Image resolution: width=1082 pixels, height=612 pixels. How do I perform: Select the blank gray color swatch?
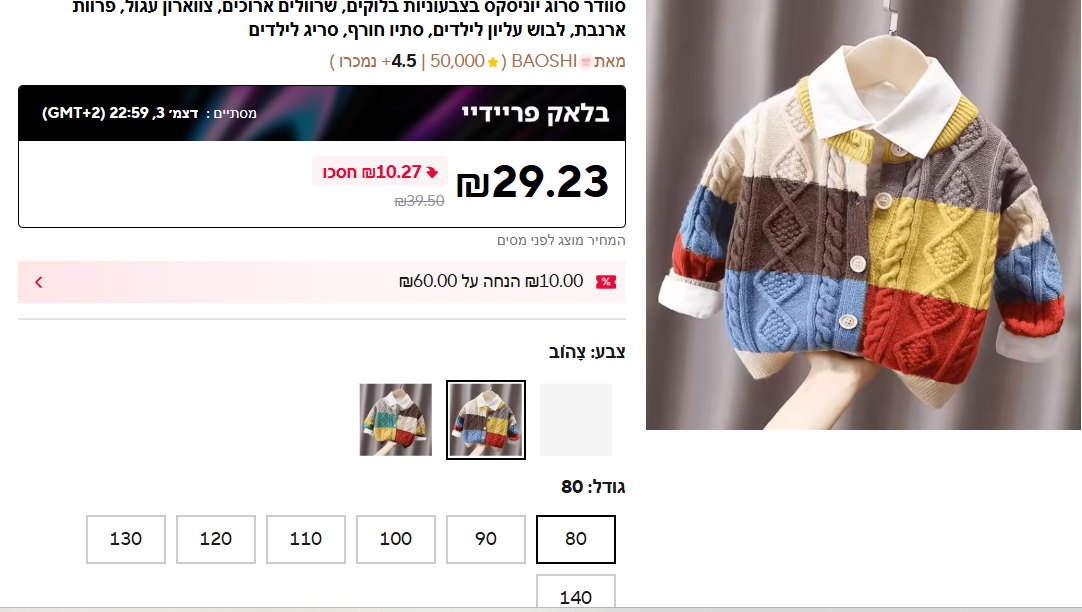[576, 419]
